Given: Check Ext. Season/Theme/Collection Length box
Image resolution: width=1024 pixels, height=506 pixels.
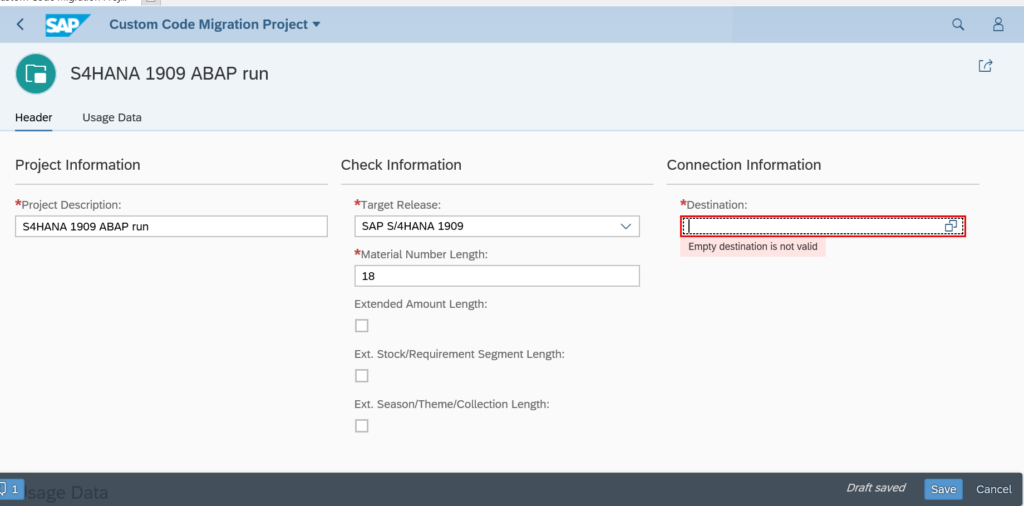Looking at the screenshot, I should click(x=362, y=426).
